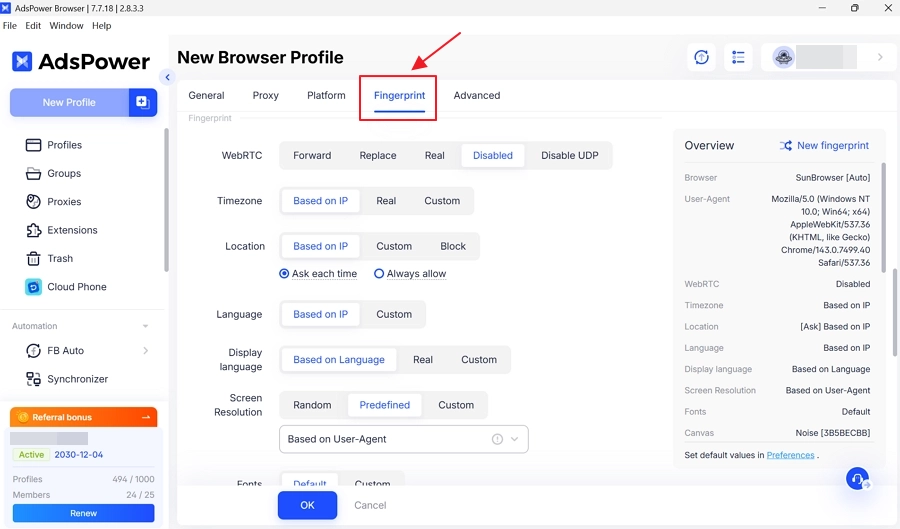Switch to the Advanced tab
This screenshot has width=900, height=529.
click(x=477, y=95)
